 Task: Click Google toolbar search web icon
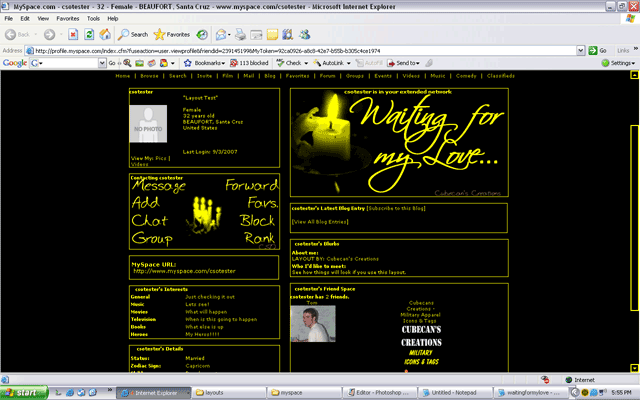tap(127, 63)
